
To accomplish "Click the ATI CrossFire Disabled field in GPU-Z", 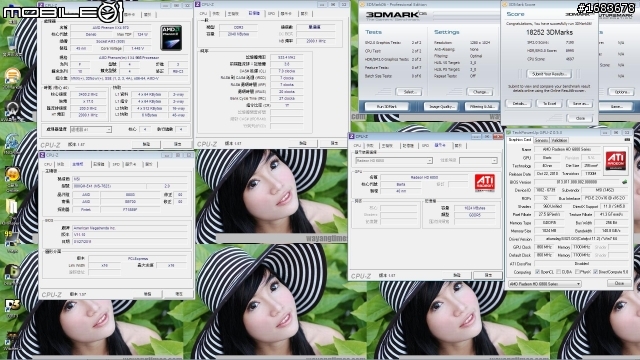I will point(582,264).
